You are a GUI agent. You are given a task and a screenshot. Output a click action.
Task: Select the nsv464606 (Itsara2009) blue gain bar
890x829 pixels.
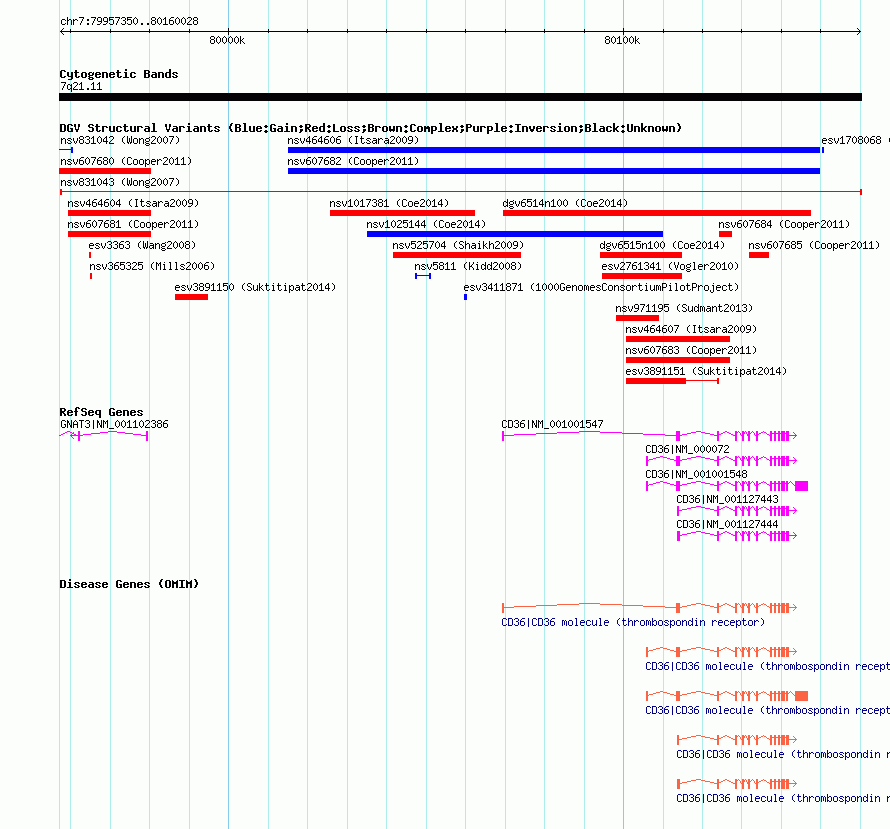point(554,150)
